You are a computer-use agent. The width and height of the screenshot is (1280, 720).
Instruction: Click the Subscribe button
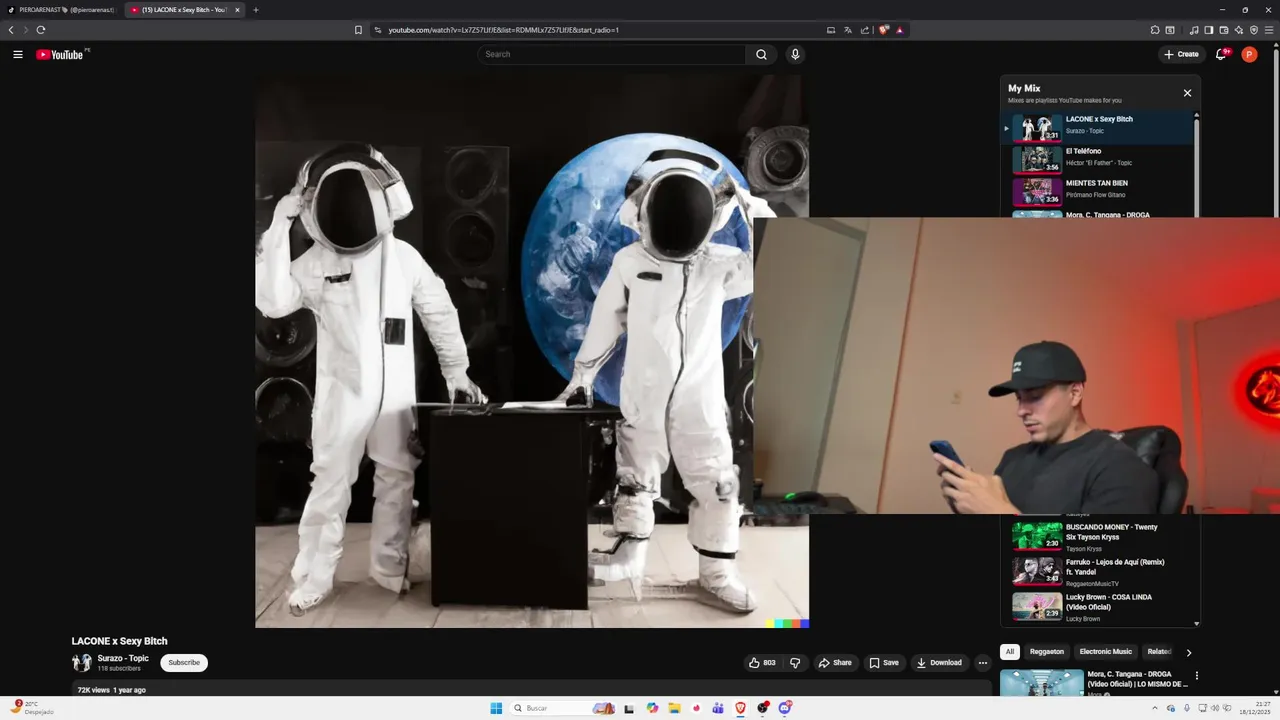tap(184, 662)
